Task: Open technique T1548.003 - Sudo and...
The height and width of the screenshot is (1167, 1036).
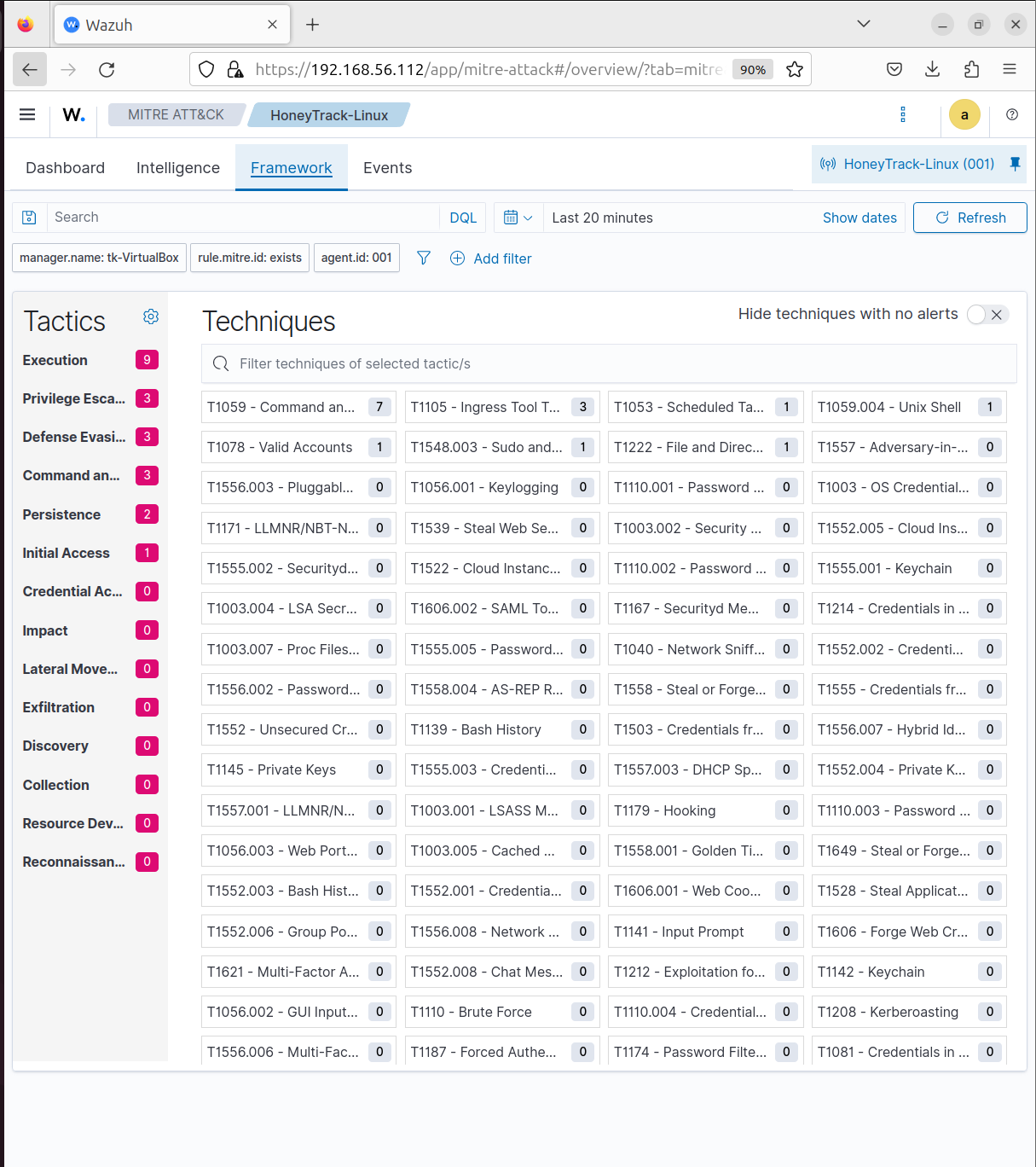Action: (502, 447)
